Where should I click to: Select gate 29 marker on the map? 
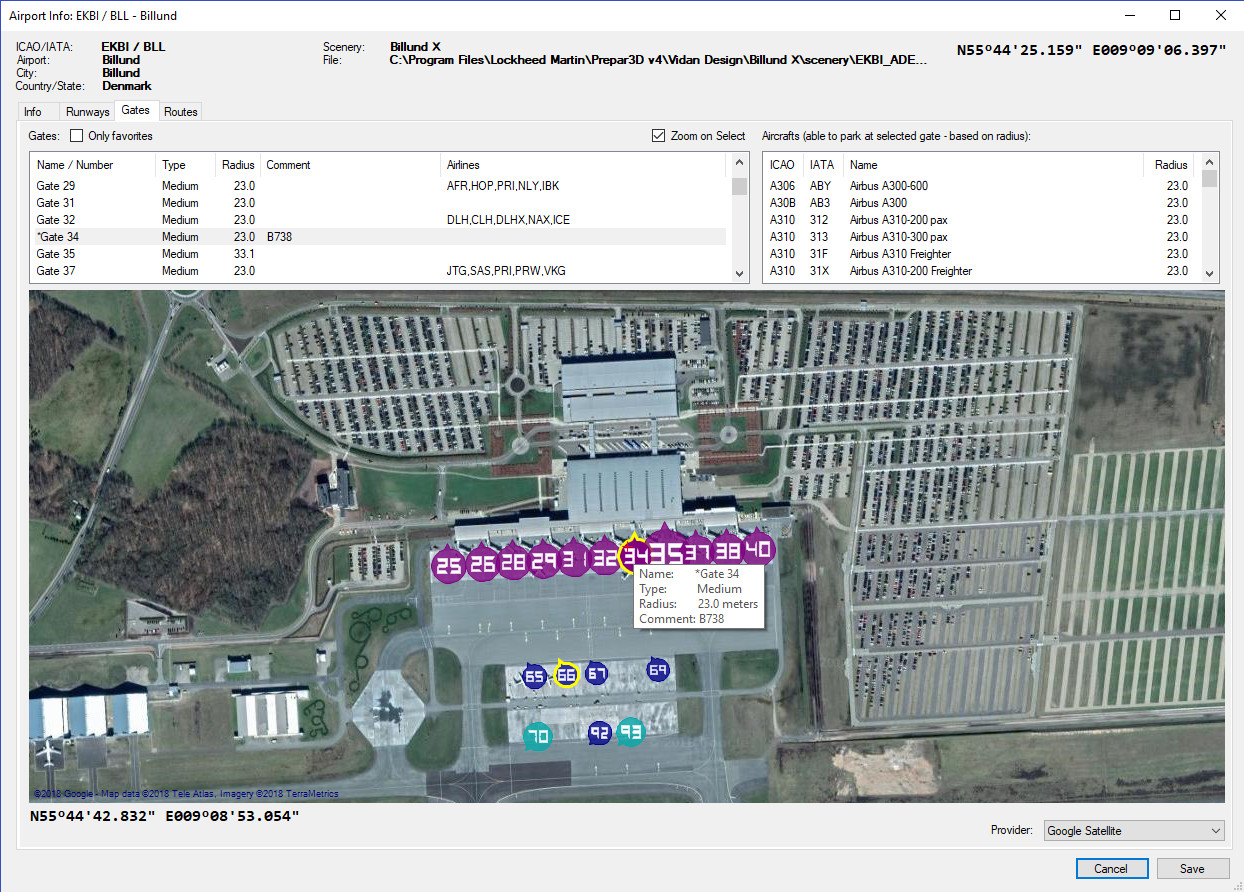click(544, 561)
